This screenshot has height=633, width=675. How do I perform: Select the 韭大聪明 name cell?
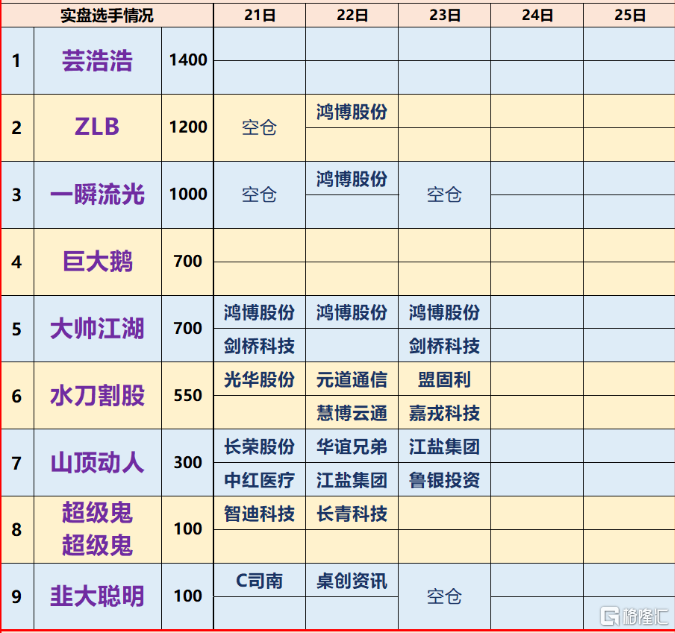pyautogui.click(x=97, y=596)
